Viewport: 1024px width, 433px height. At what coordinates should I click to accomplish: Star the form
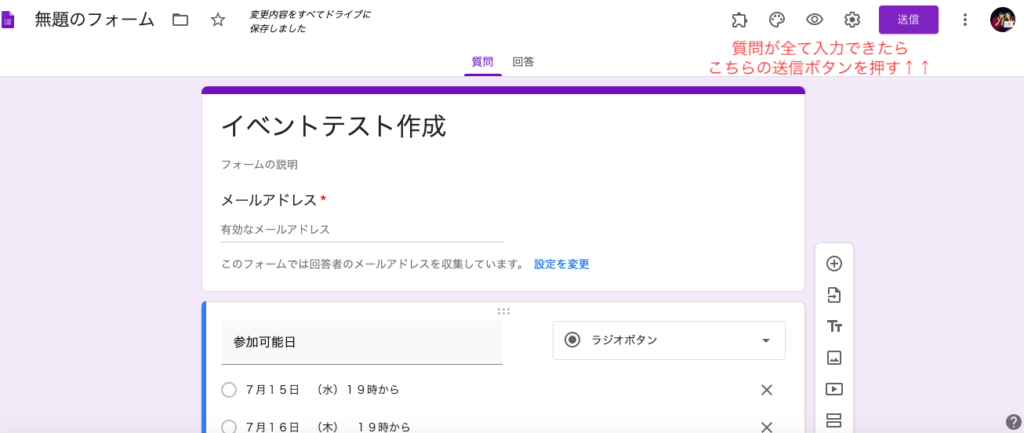coord(217,20)
